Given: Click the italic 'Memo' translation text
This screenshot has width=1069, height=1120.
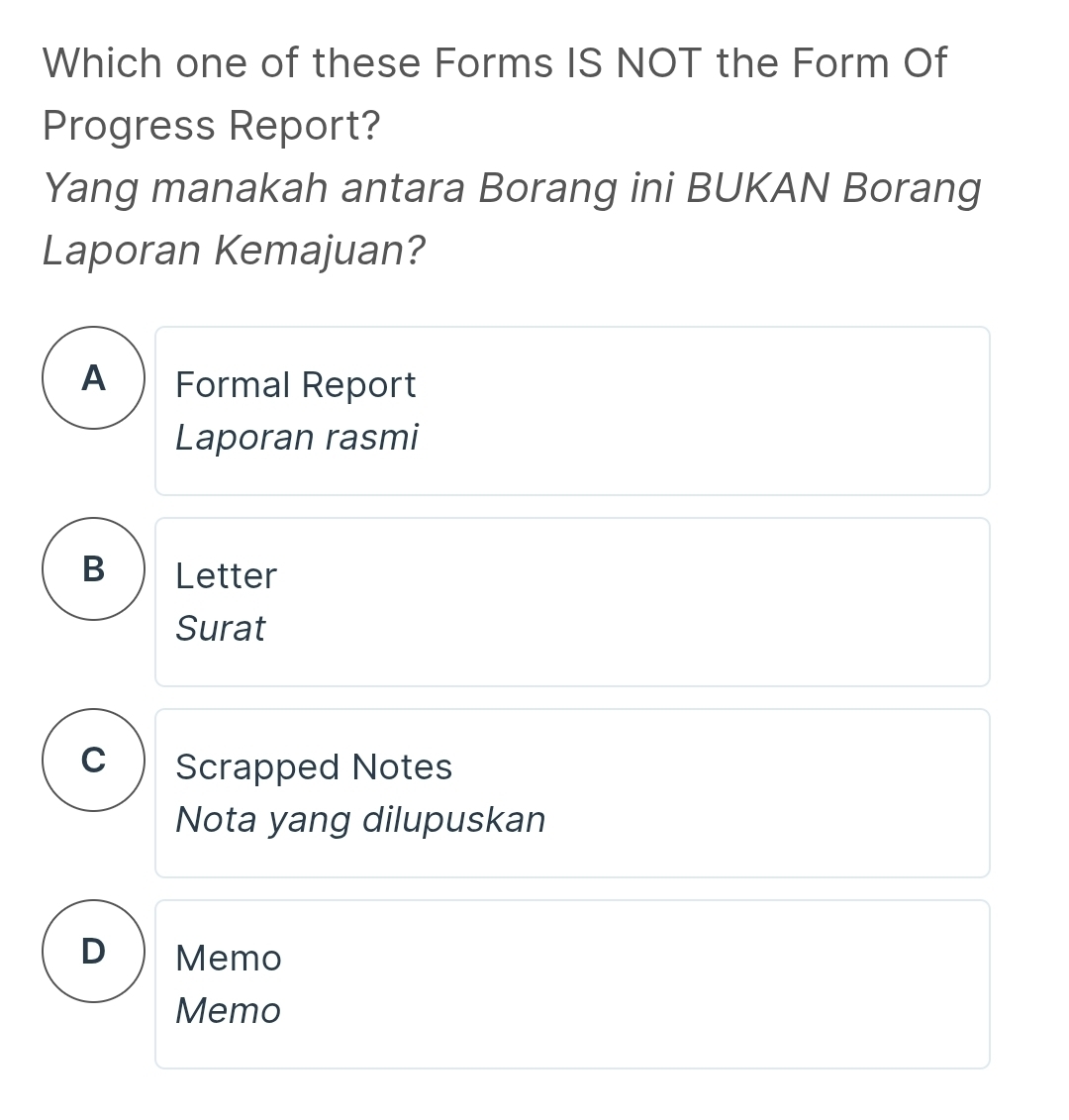Looking at the screenshot, I should 228,1011.
